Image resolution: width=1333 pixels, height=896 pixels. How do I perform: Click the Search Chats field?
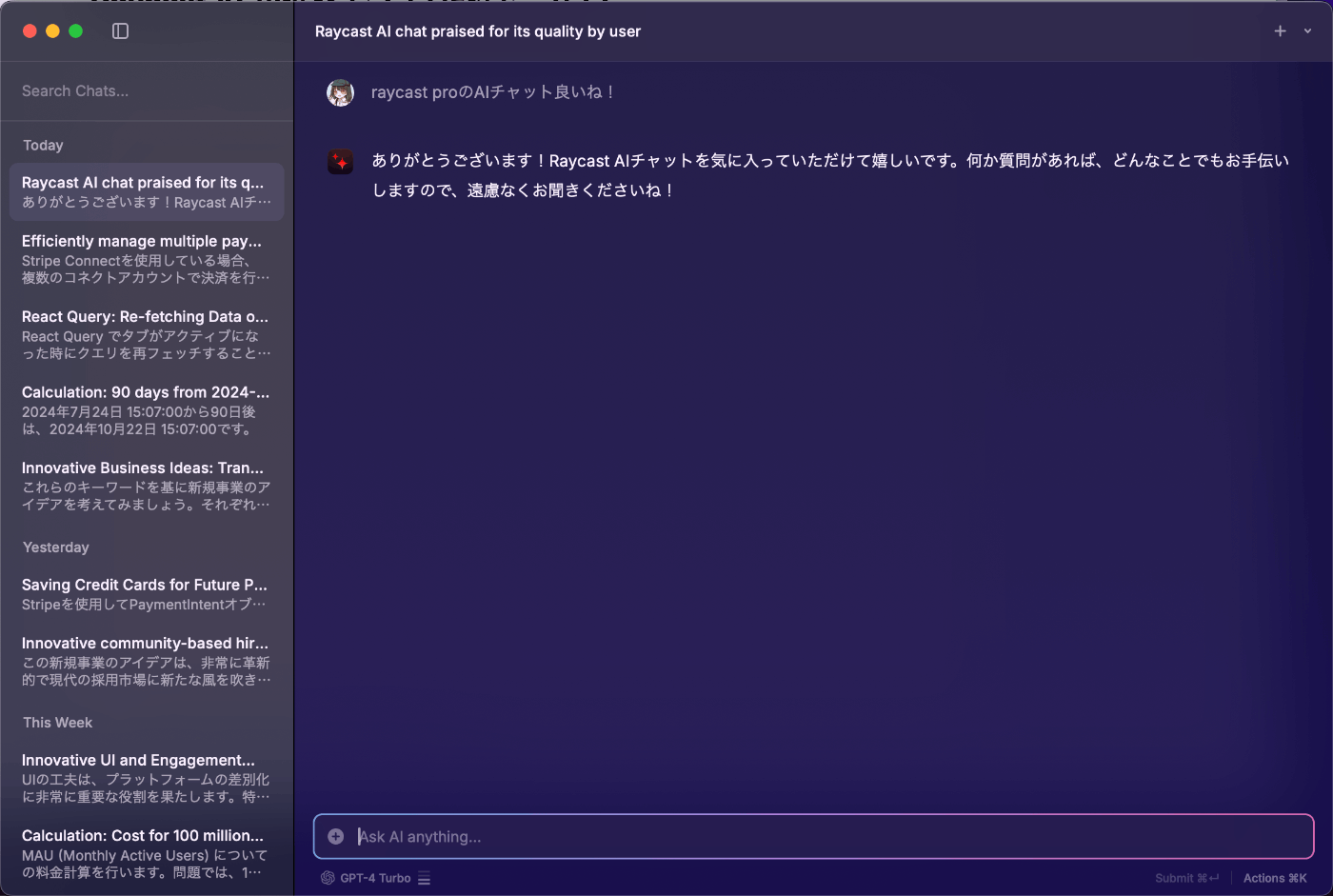147,91
